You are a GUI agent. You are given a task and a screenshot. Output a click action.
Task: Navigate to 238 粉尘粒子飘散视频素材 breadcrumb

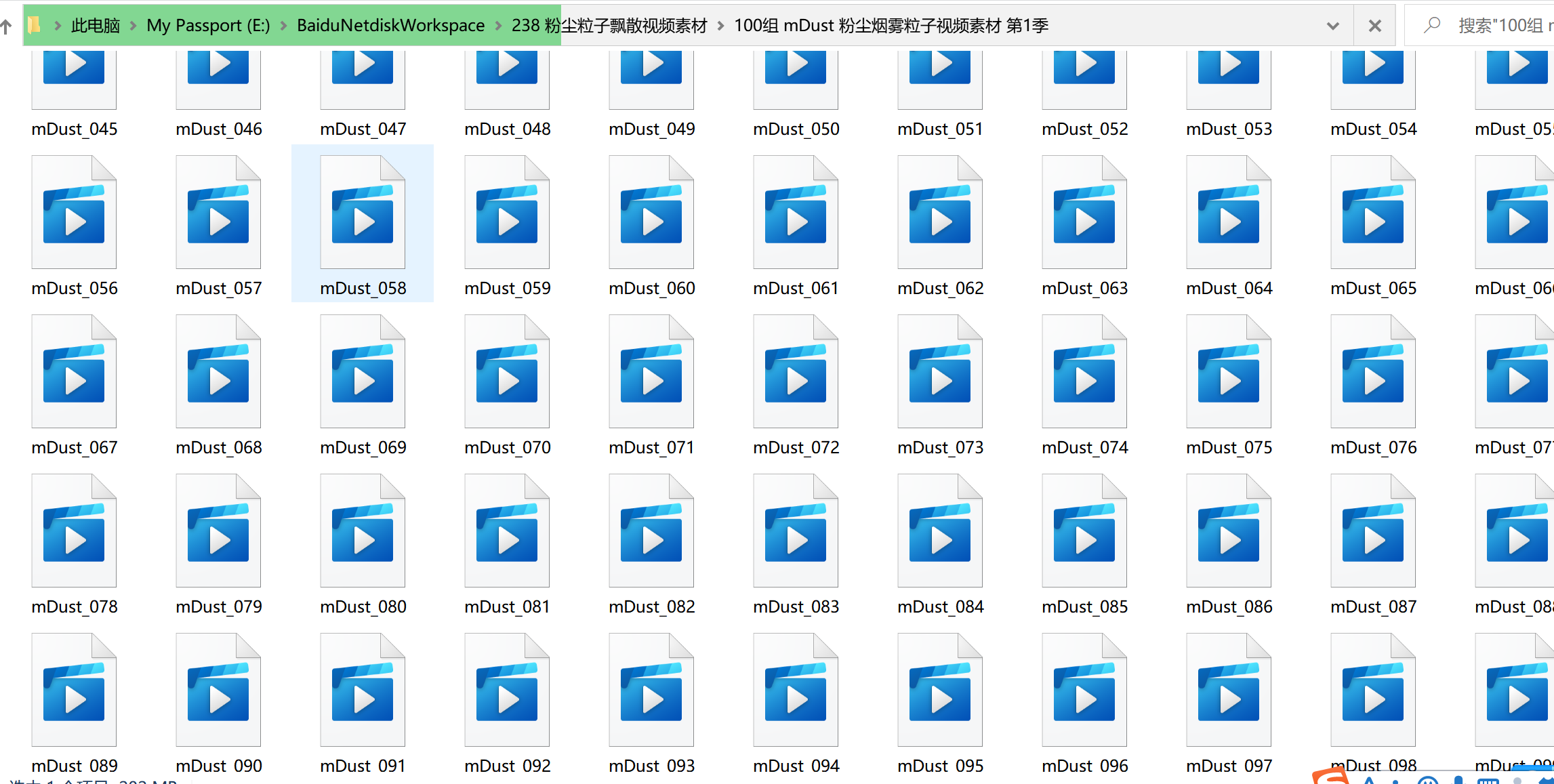(x=609, y=26)
